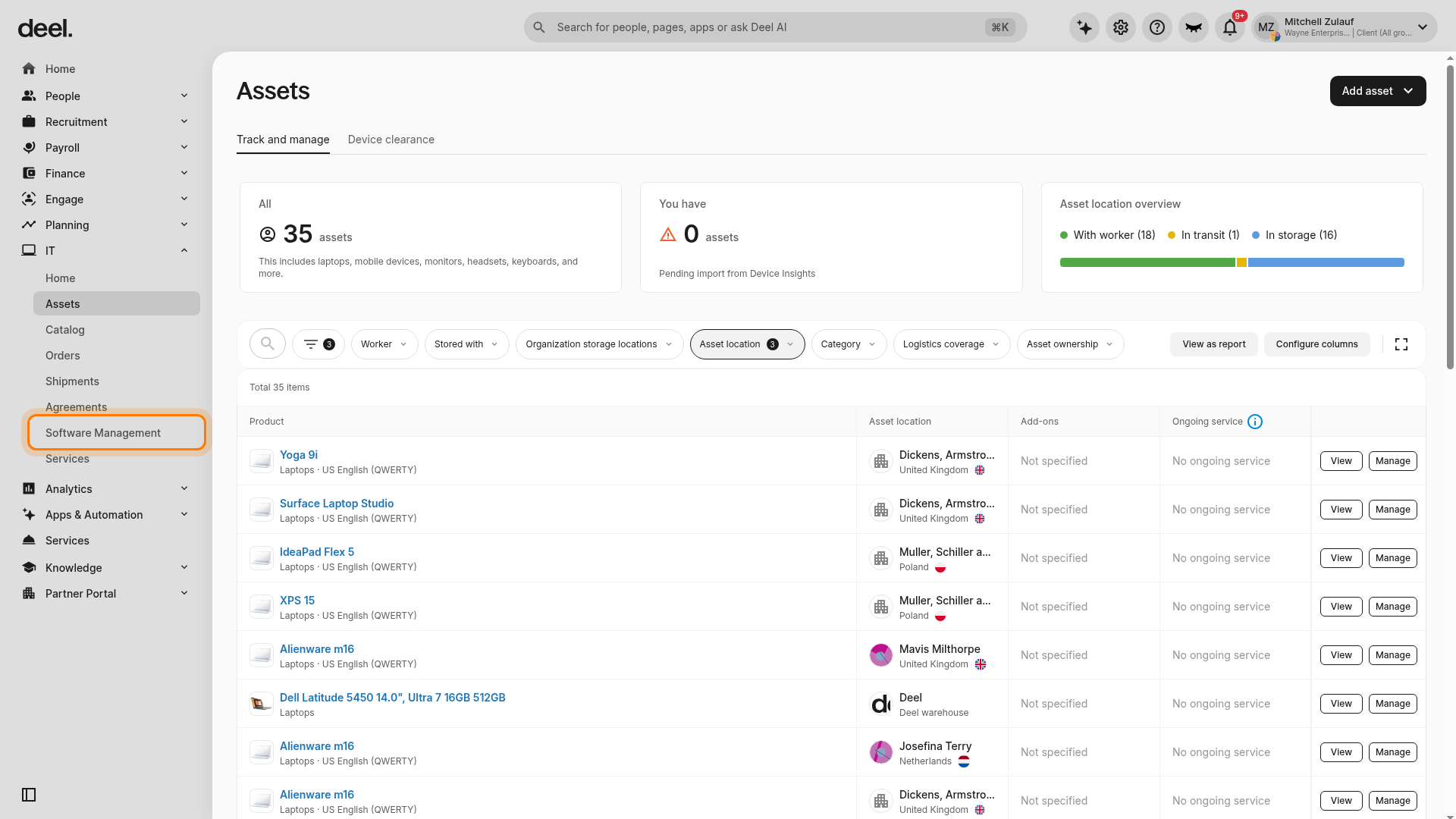Click Configure columns button
Screen dimensions: 1456x819
pyautogui.click(x=1316, y=344)
